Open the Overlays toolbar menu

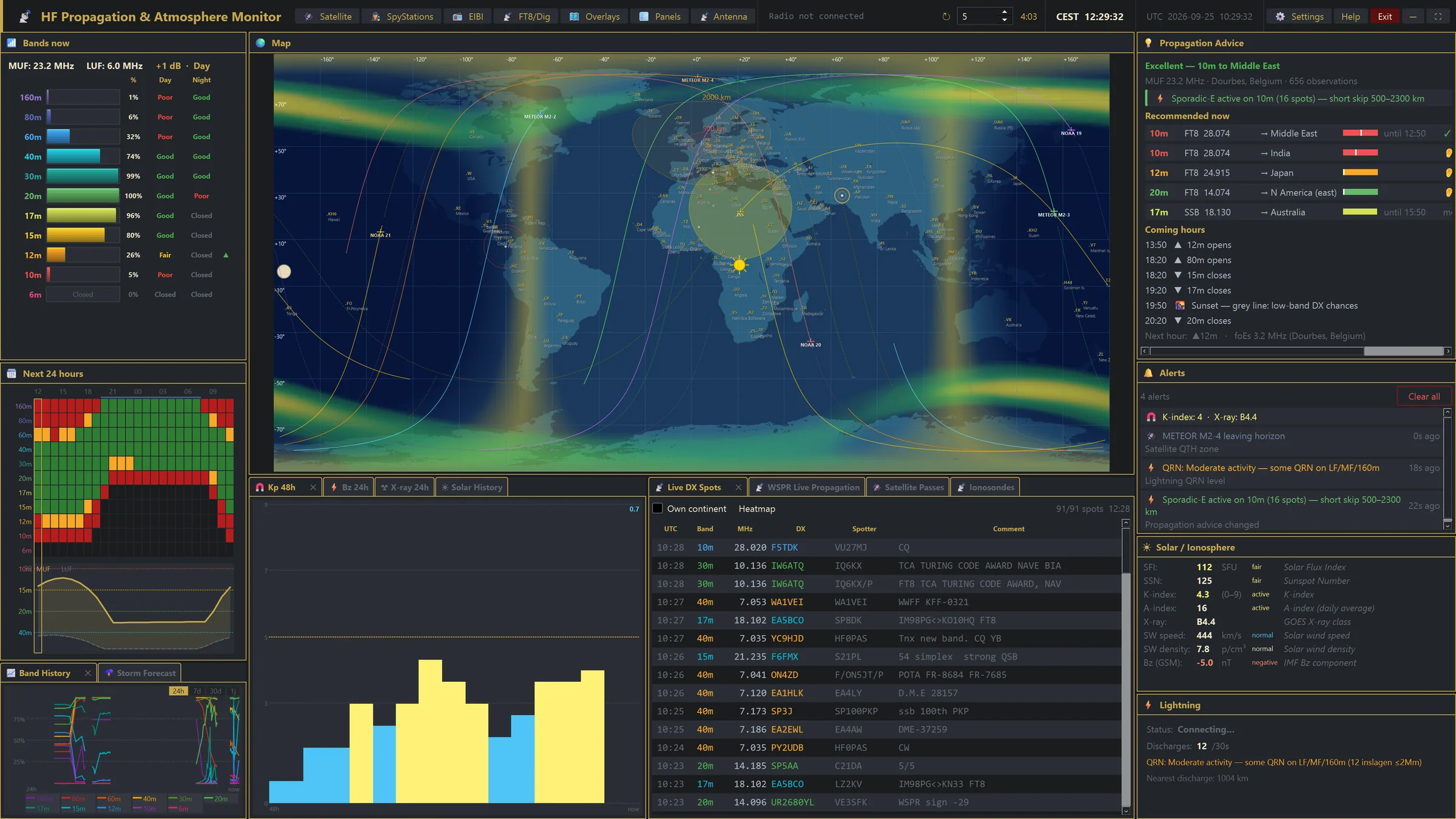tap(595, 16)
